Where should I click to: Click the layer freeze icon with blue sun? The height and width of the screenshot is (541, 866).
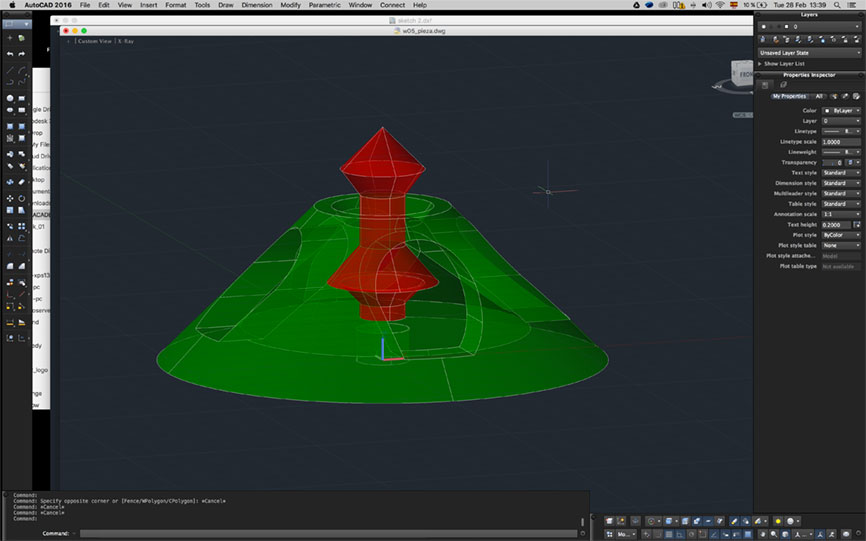(x=822, y=39)
